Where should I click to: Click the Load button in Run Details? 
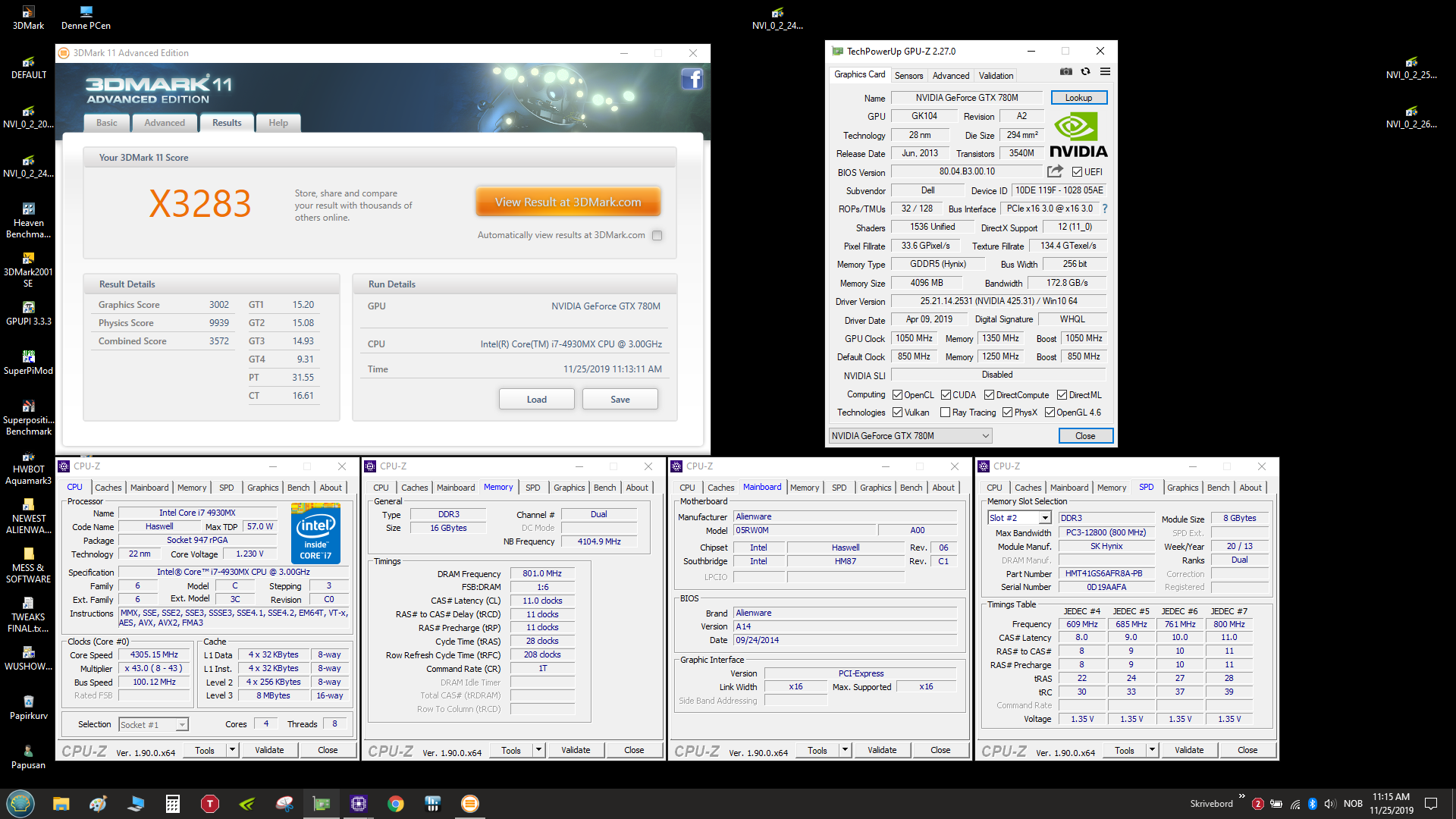[x=536, y=400]
